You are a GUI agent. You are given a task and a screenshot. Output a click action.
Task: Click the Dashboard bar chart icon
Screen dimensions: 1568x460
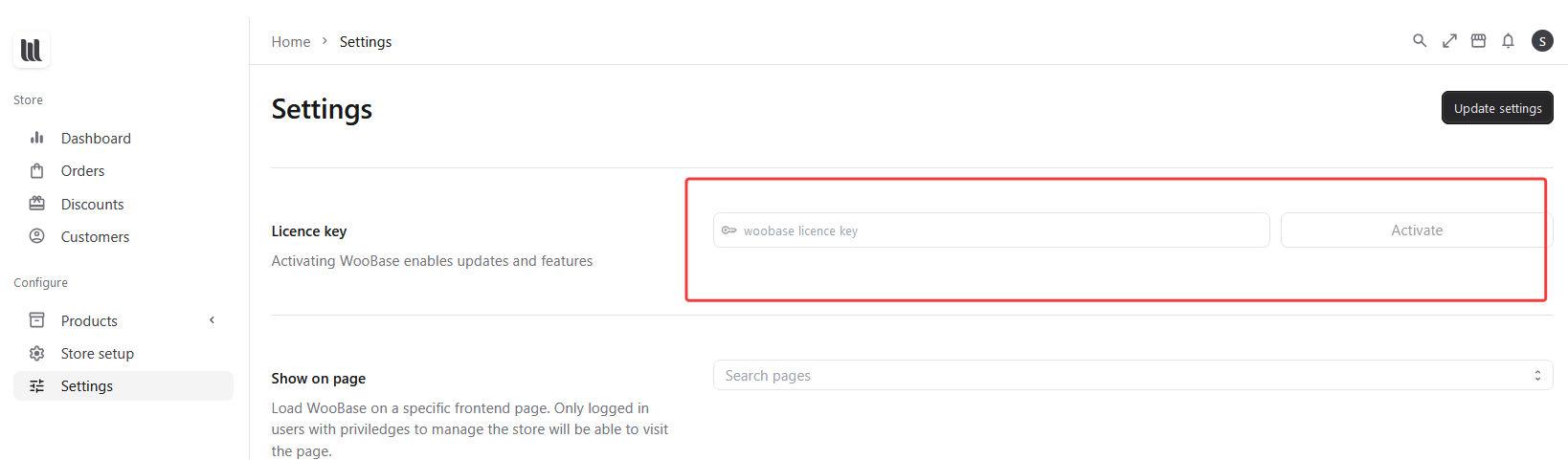[37, 138]
